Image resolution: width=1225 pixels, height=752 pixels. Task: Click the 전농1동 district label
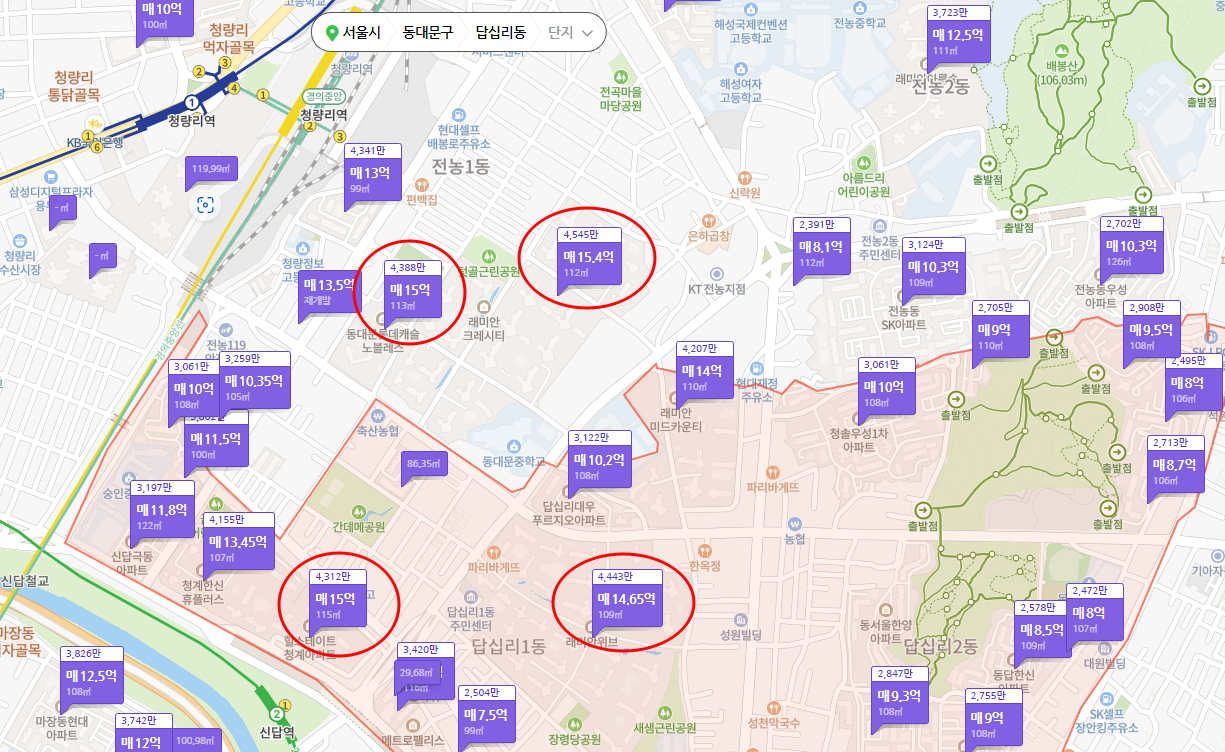(x=460, y=166)
